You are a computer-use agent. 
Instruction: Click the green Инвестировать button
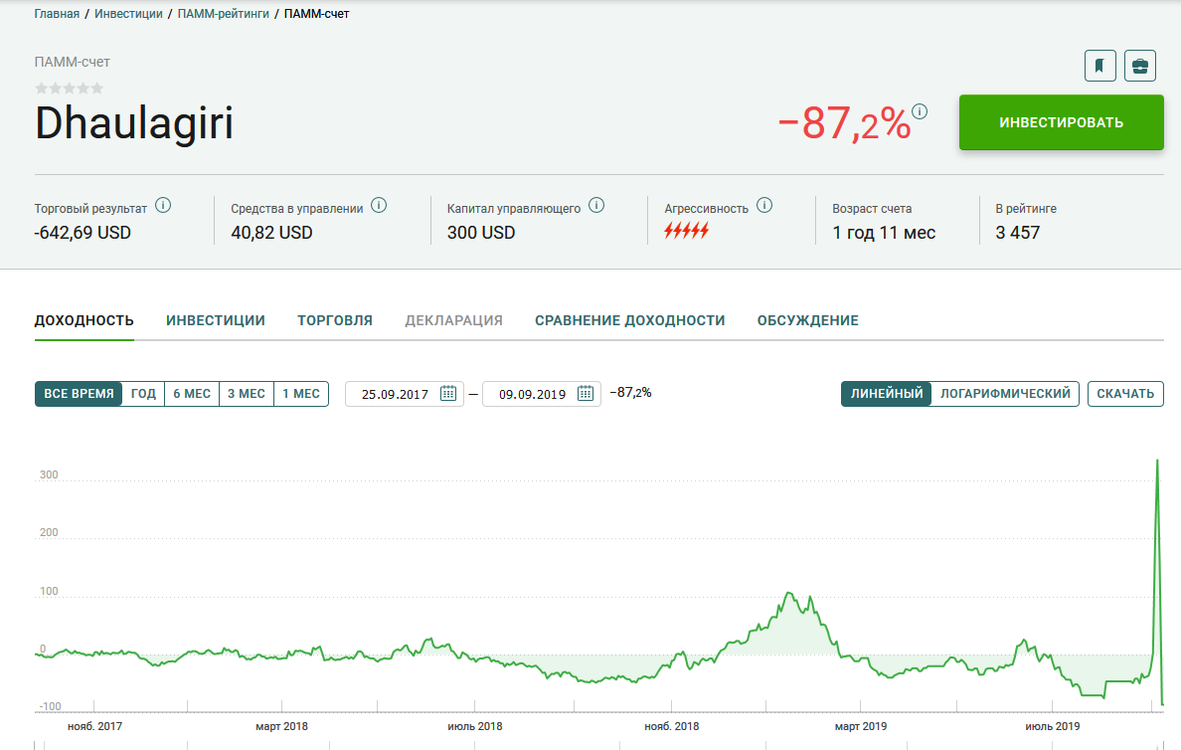point(1061,122)
